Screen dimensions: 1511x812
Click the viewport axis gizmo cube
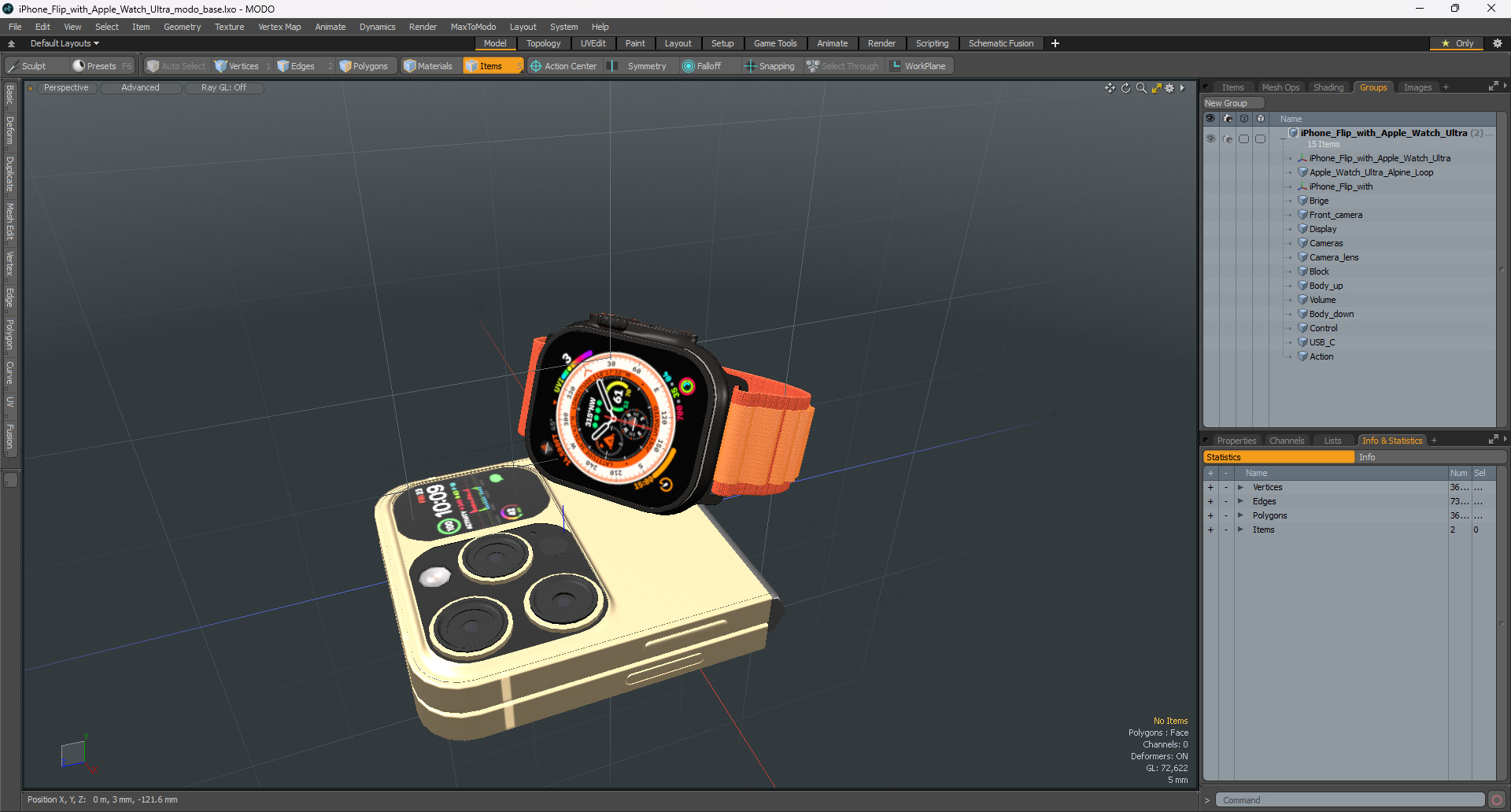73,754
